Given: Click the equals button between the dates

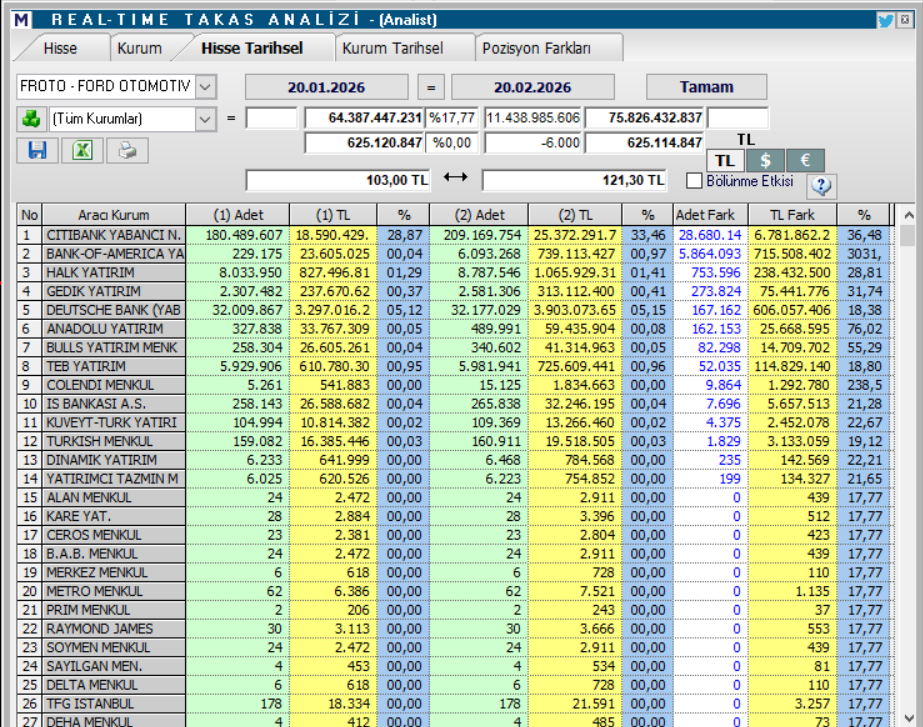Looking at the screenshot, I should 432,87.
